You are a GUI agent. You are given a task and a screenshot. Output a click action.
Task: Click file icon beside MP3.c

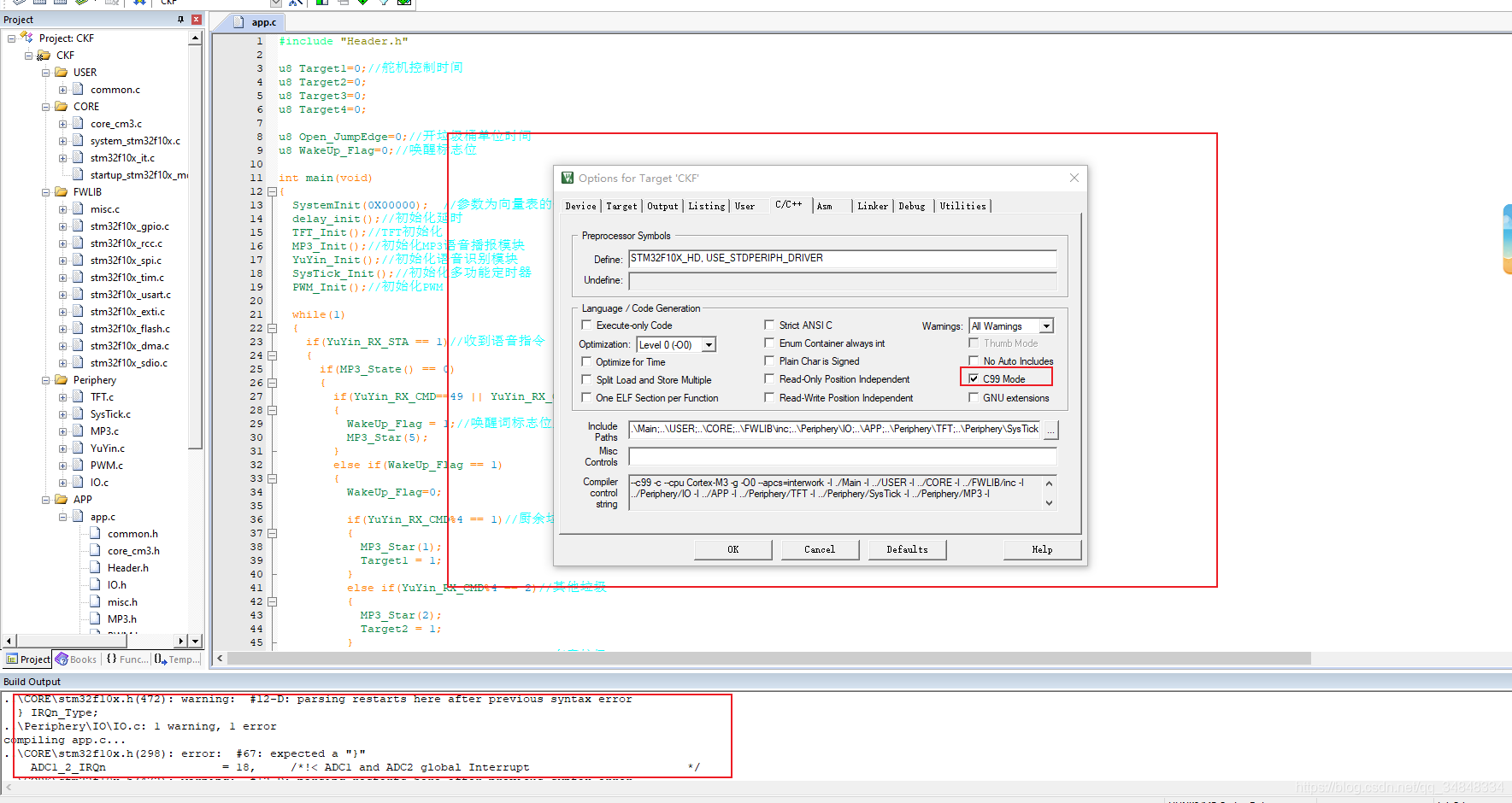[x=78, y=431]
